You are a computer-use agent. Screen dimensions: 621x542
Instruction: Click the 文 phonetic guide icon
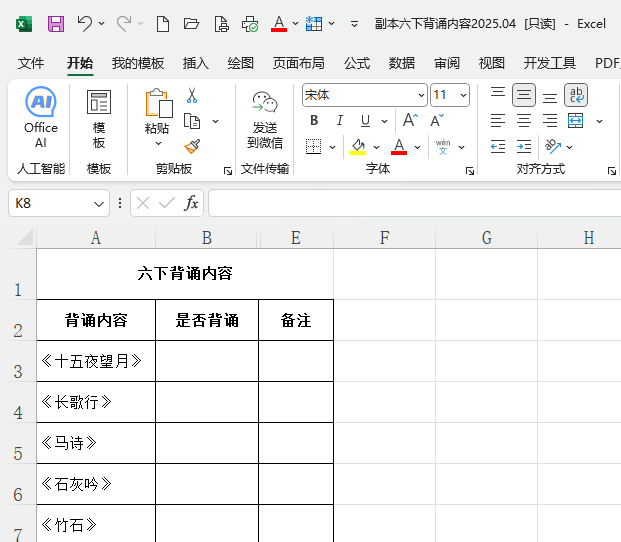click(443, 147)
